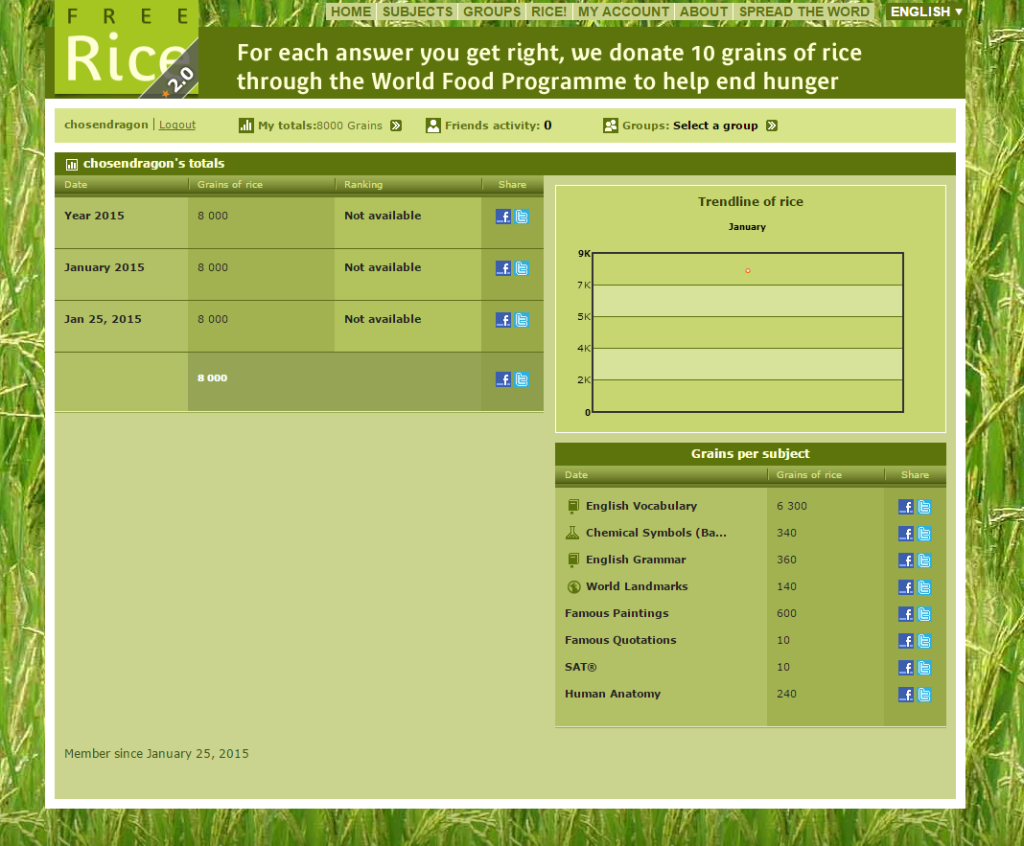Screen dimensions: 1024x846
Task: Share Jan 25, 2015 total on Facebook
Action: 503,320
